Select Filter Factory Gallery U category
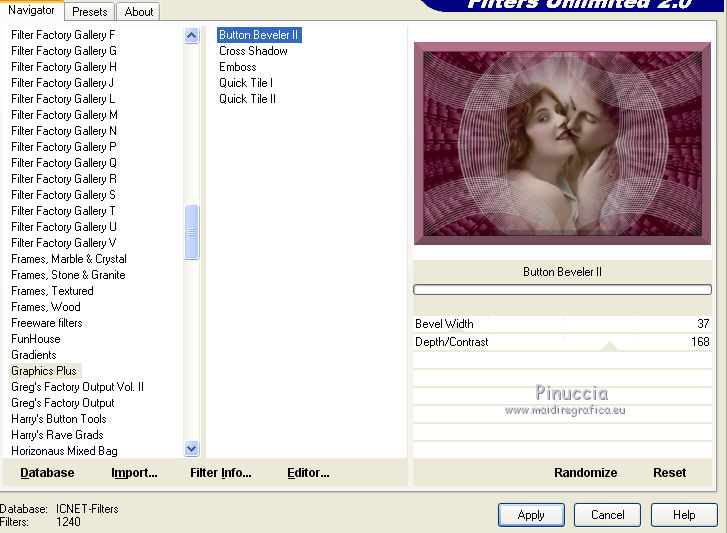Screen dimensions: 727x533 [64, 227]
